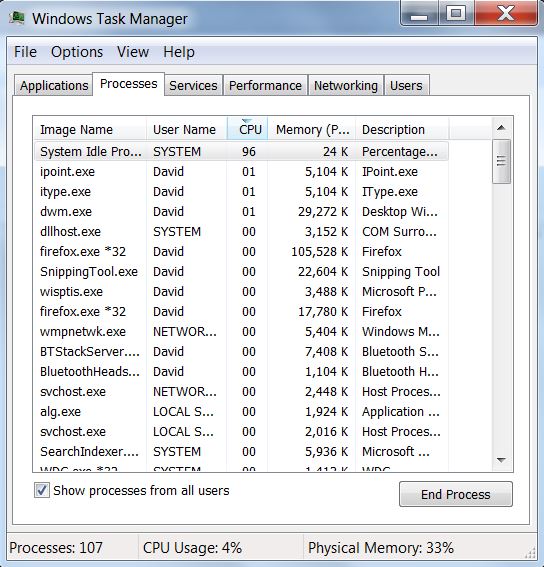Select the BTStackServer process

241,351
